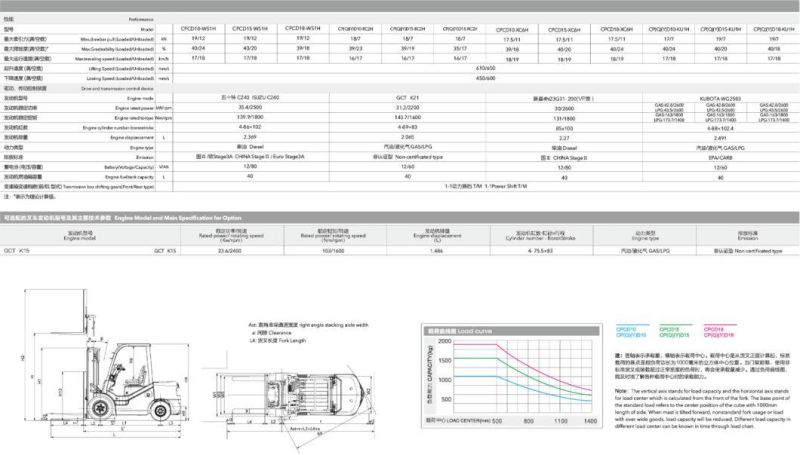Screen dimensions: 800x455
Task: Click gradeability value '35/17'
Action: 460,49
